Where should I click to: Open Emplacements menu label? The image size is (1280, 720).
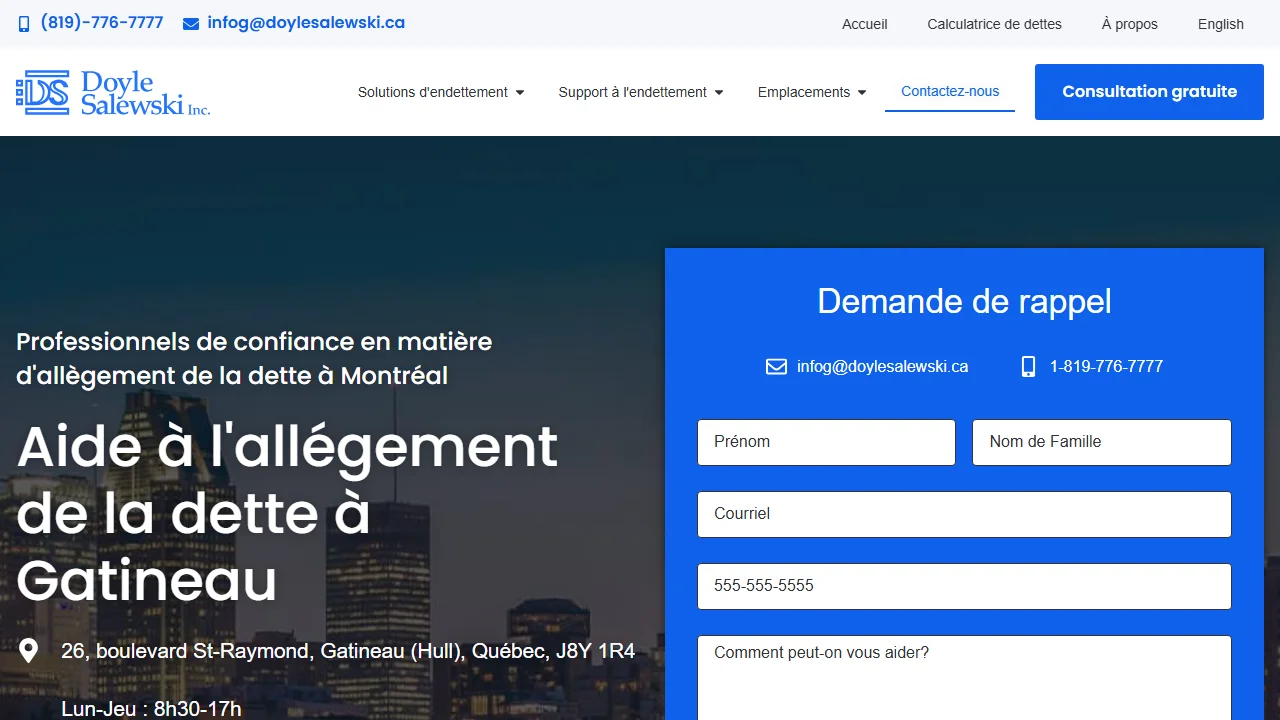pos(804,92)
